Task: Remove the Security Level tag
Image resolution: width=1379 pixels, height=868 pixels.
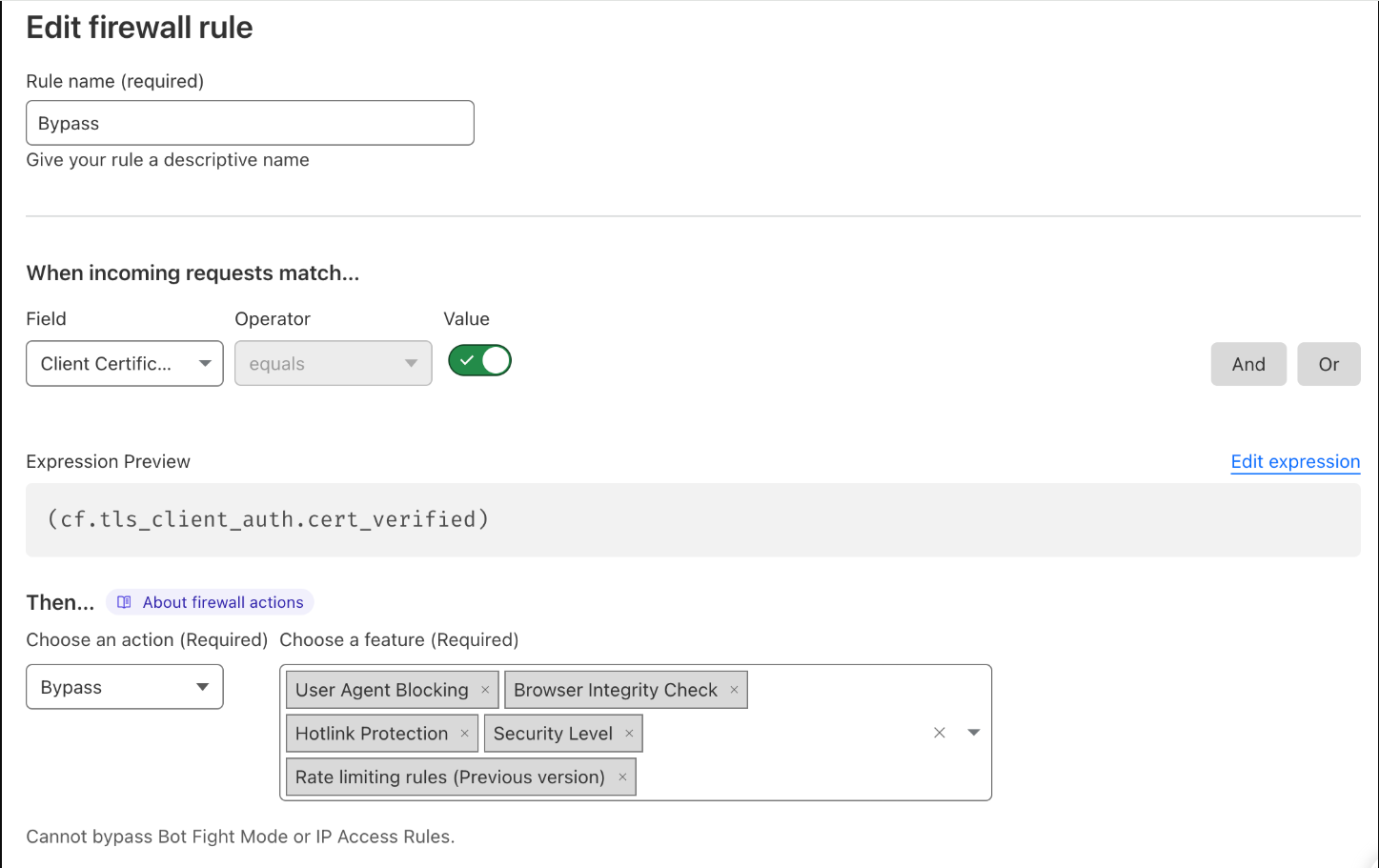Action: (629, 734)
